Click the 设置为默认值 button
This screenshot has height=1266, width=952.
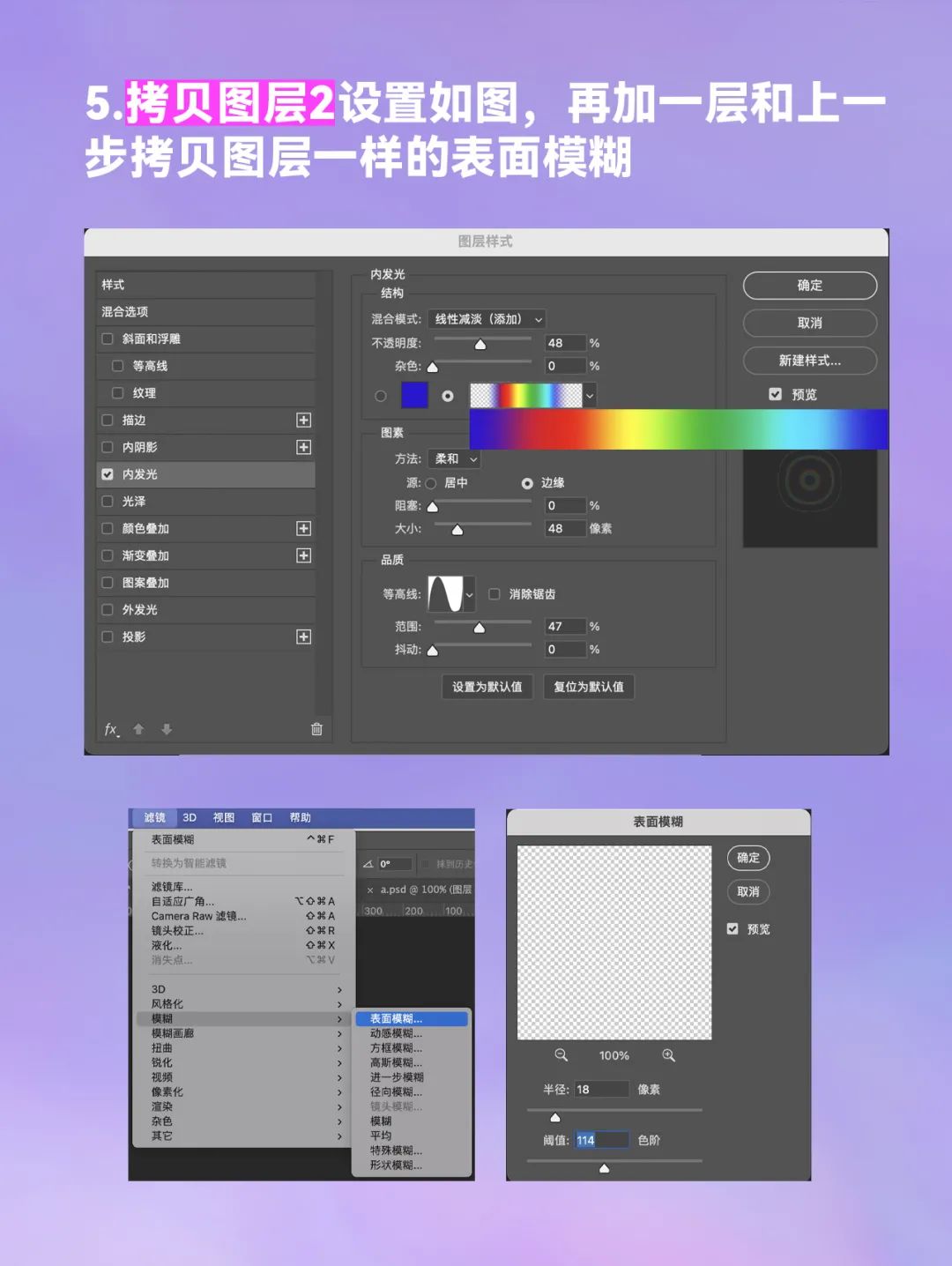tap(487, 687)
